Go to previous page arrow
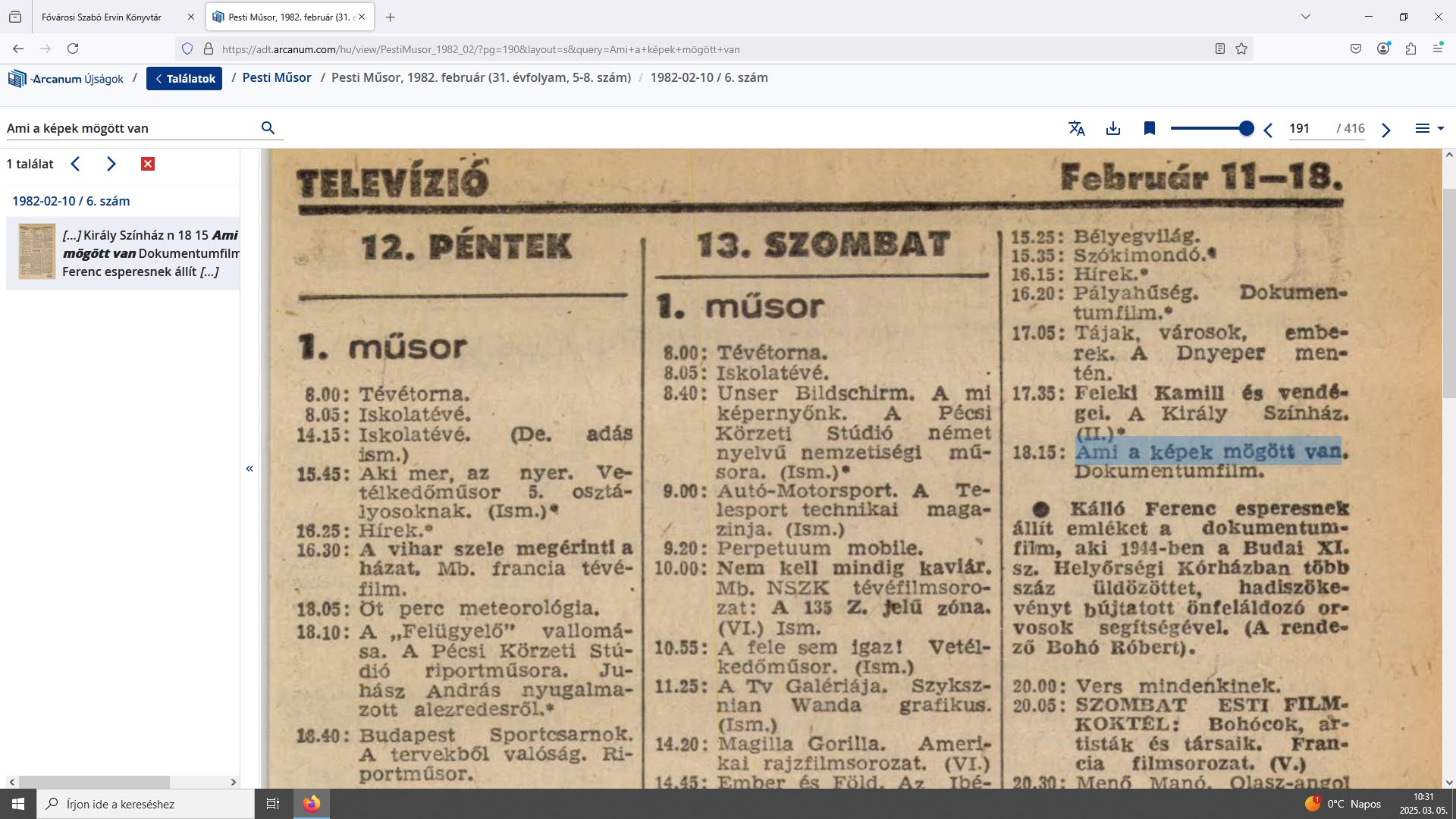The image size is (1456, 819). click(1268, 130)
